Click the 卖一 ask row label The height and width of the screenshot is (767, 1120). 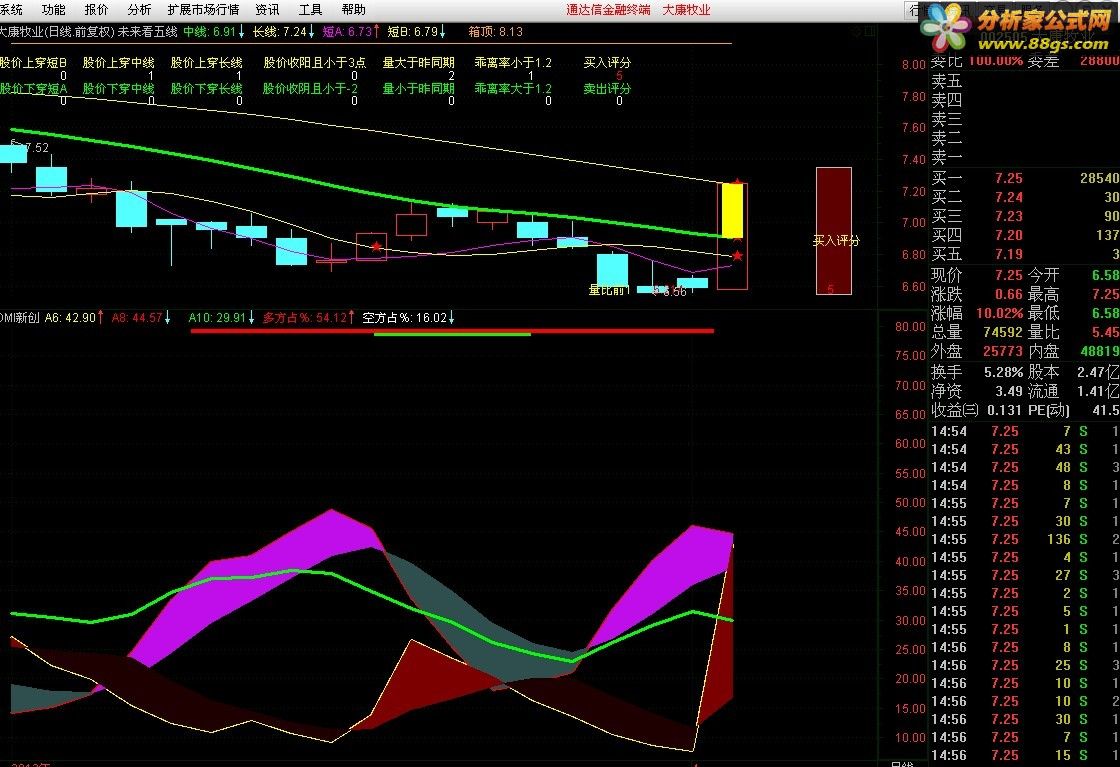coord(947,157)
